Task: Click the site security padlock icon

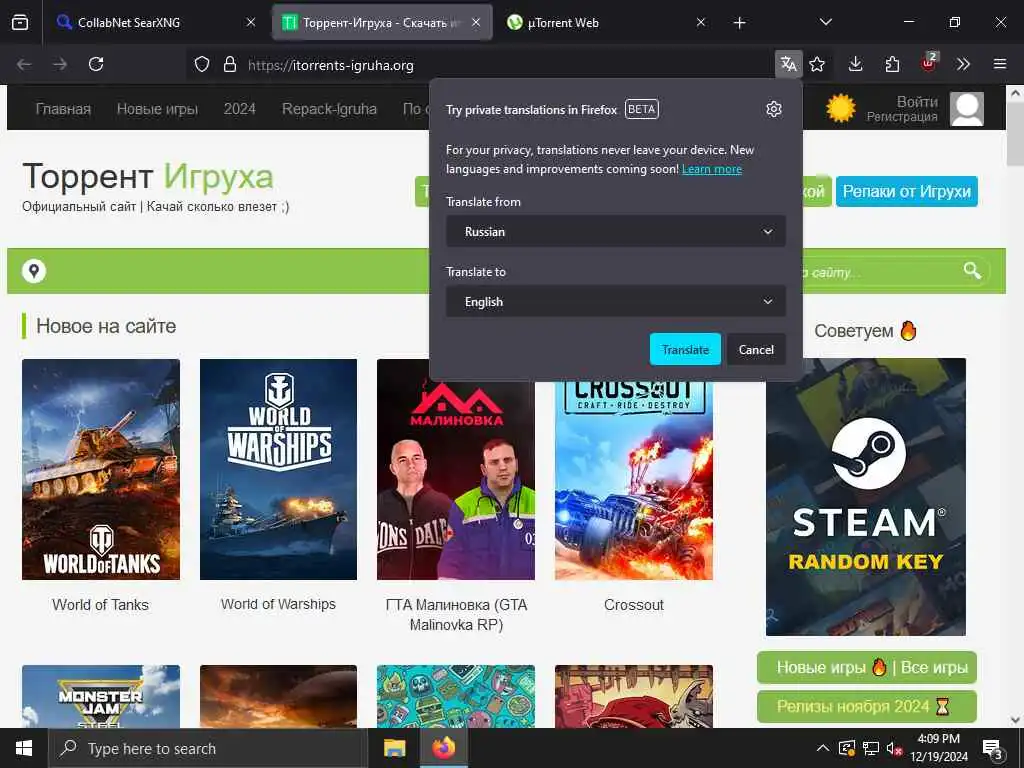Action: click(230, 64)
